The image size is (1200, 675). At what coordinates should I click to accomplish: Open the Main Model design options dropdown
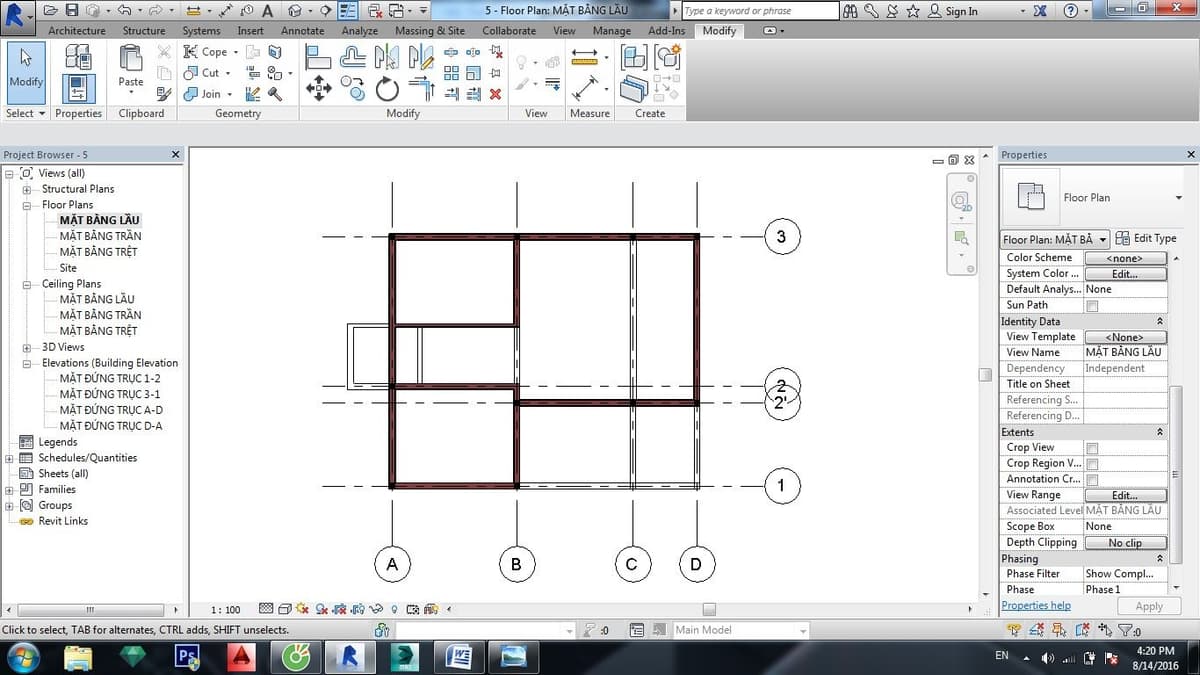pyautogui.click(x=740, y=630)
